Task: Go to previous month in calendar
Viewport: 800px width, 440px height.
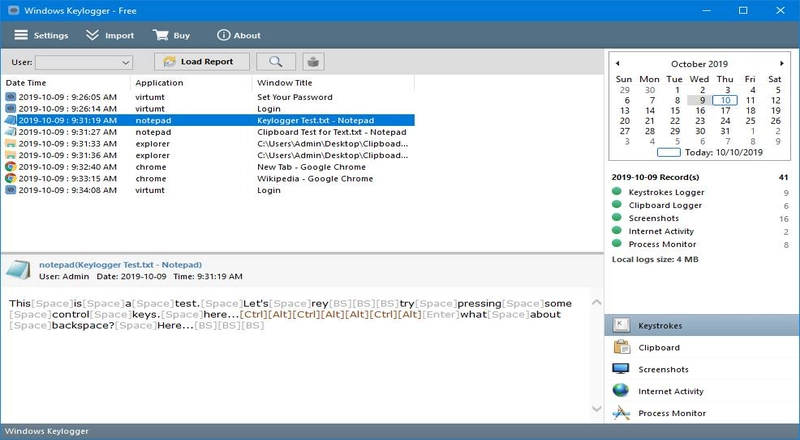Action: 617,64
